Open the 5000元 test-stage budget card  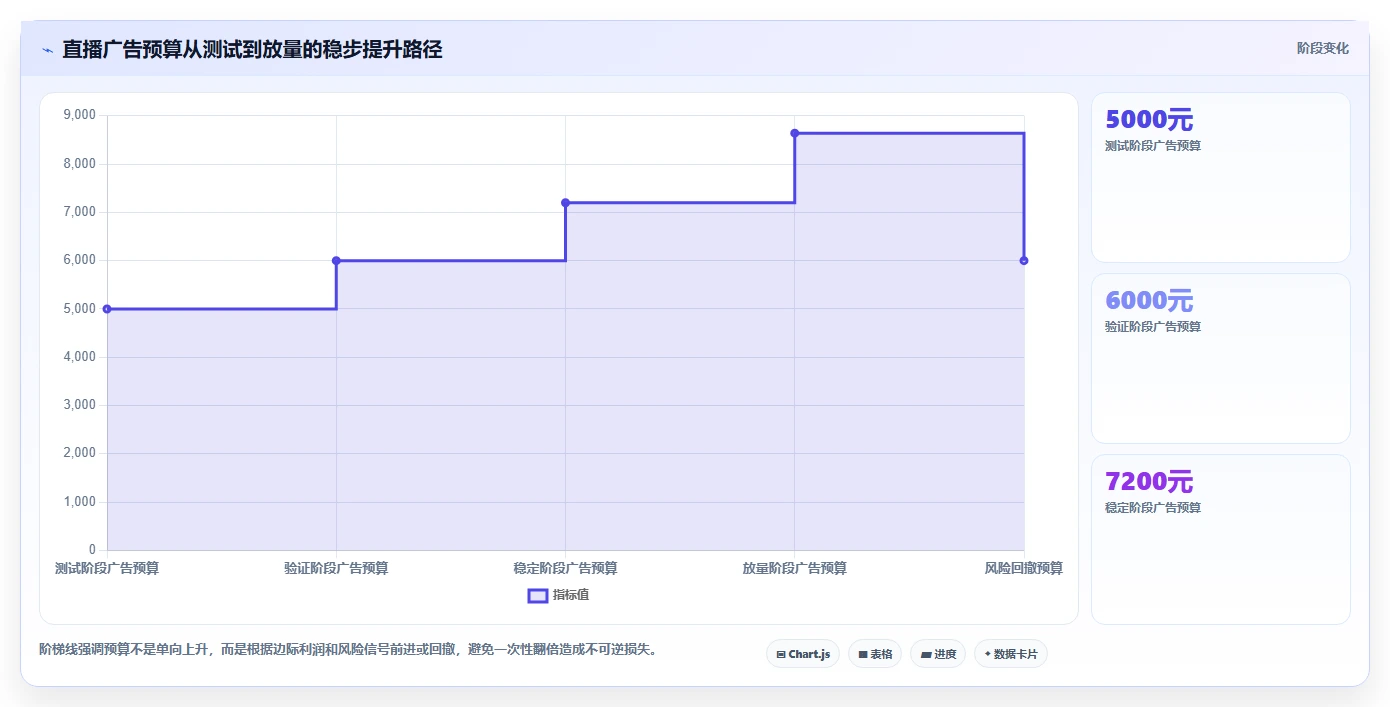coord(1221,178)
